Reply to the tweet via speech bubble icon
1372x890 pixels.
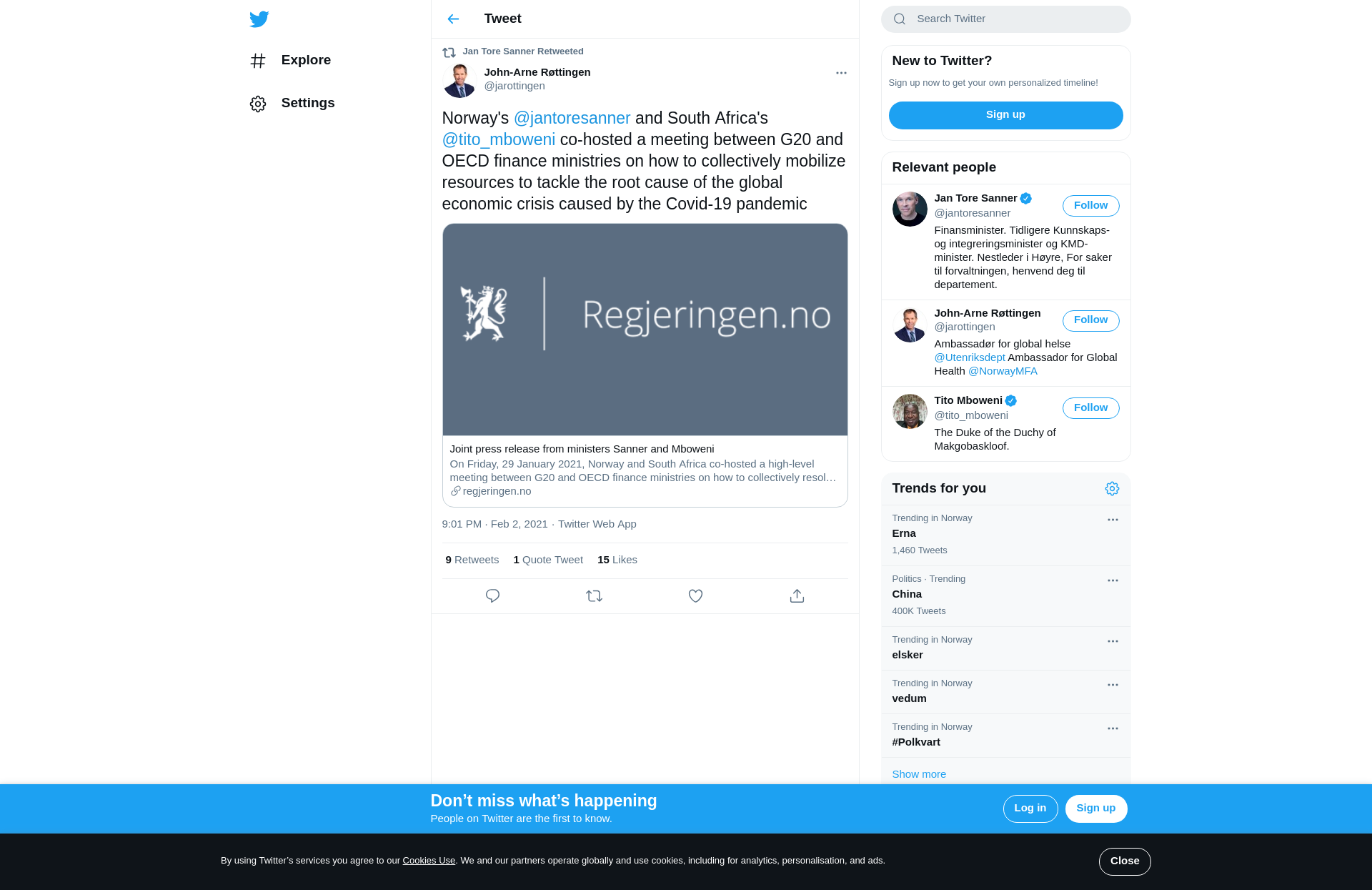pos(492,595)
